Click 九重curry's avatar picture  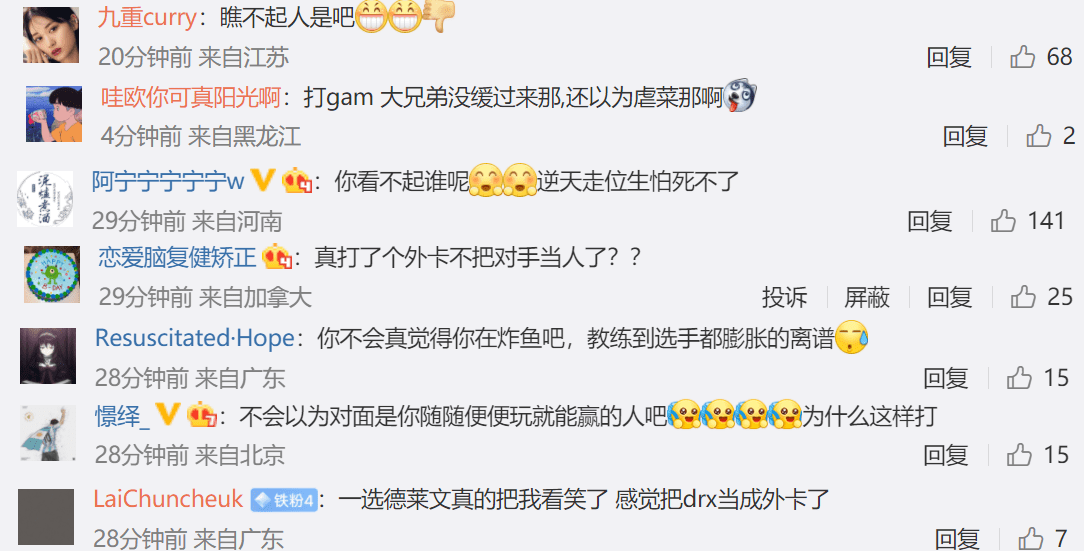[51, 35]
